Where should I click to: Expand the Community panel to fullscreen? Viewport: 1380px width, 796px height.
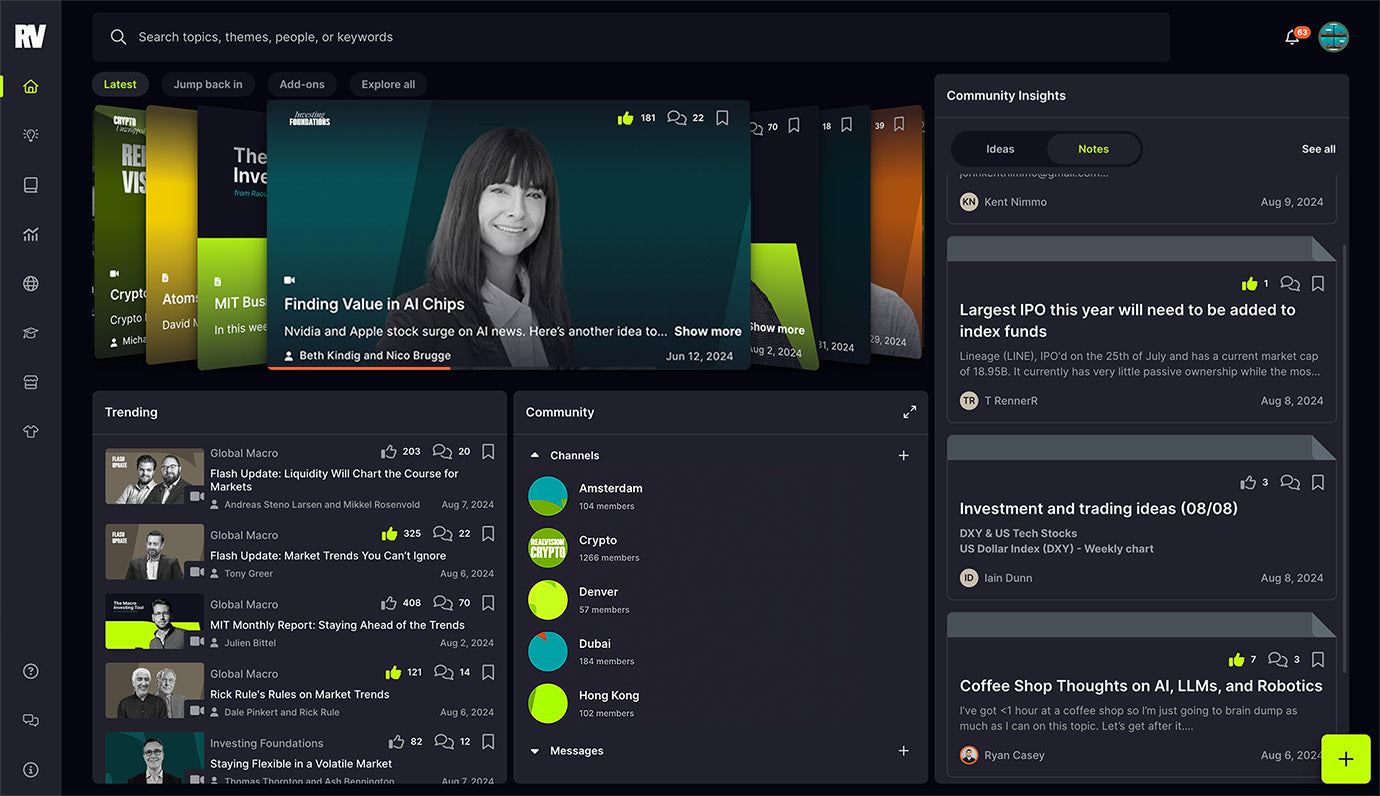[909, 412]
